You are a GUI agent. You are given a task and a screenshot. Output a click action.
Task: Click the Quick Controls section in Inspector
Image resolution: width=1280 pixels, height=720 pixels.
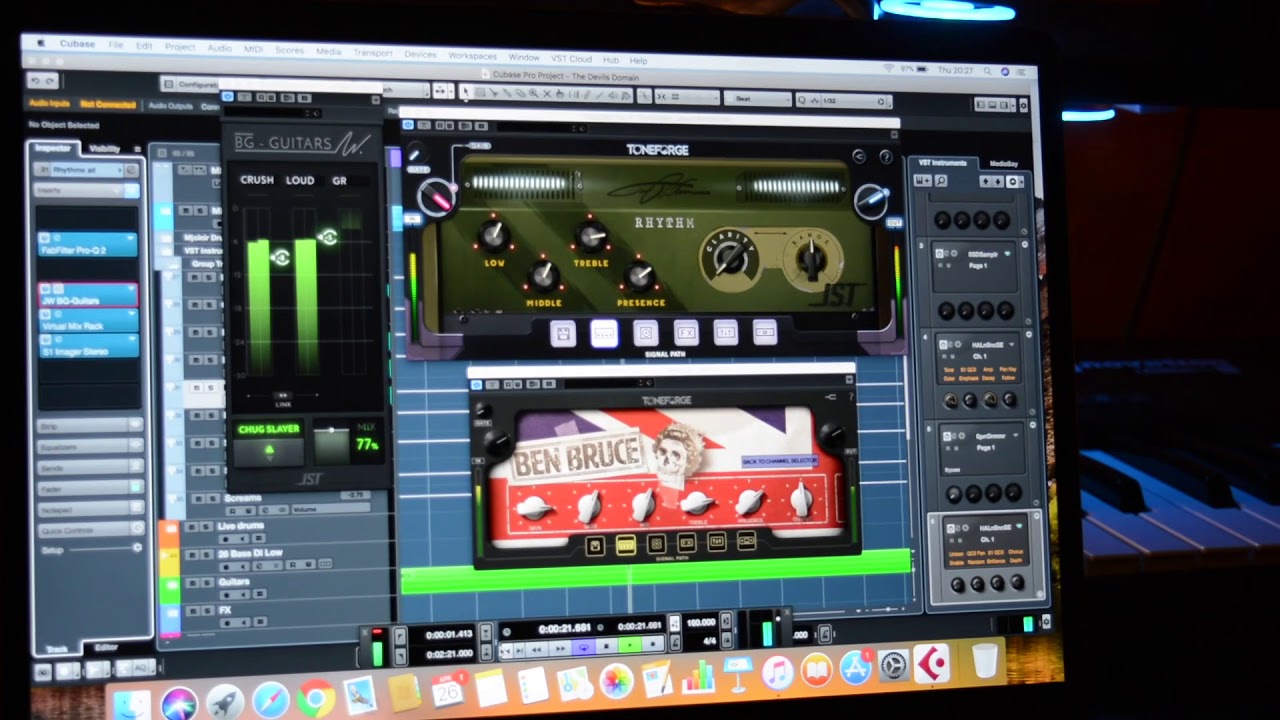point(90,531)
